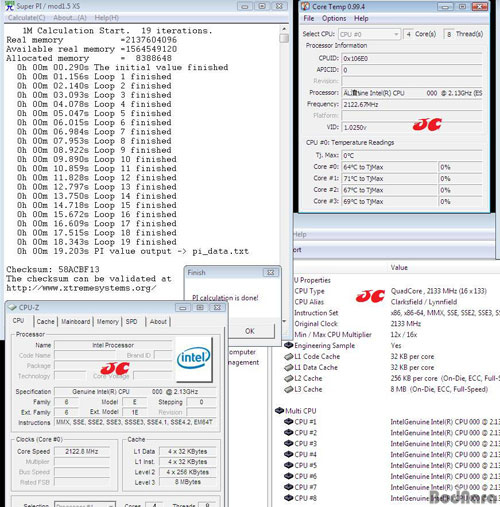Click the PI value output pi_data.txt line

133,251
